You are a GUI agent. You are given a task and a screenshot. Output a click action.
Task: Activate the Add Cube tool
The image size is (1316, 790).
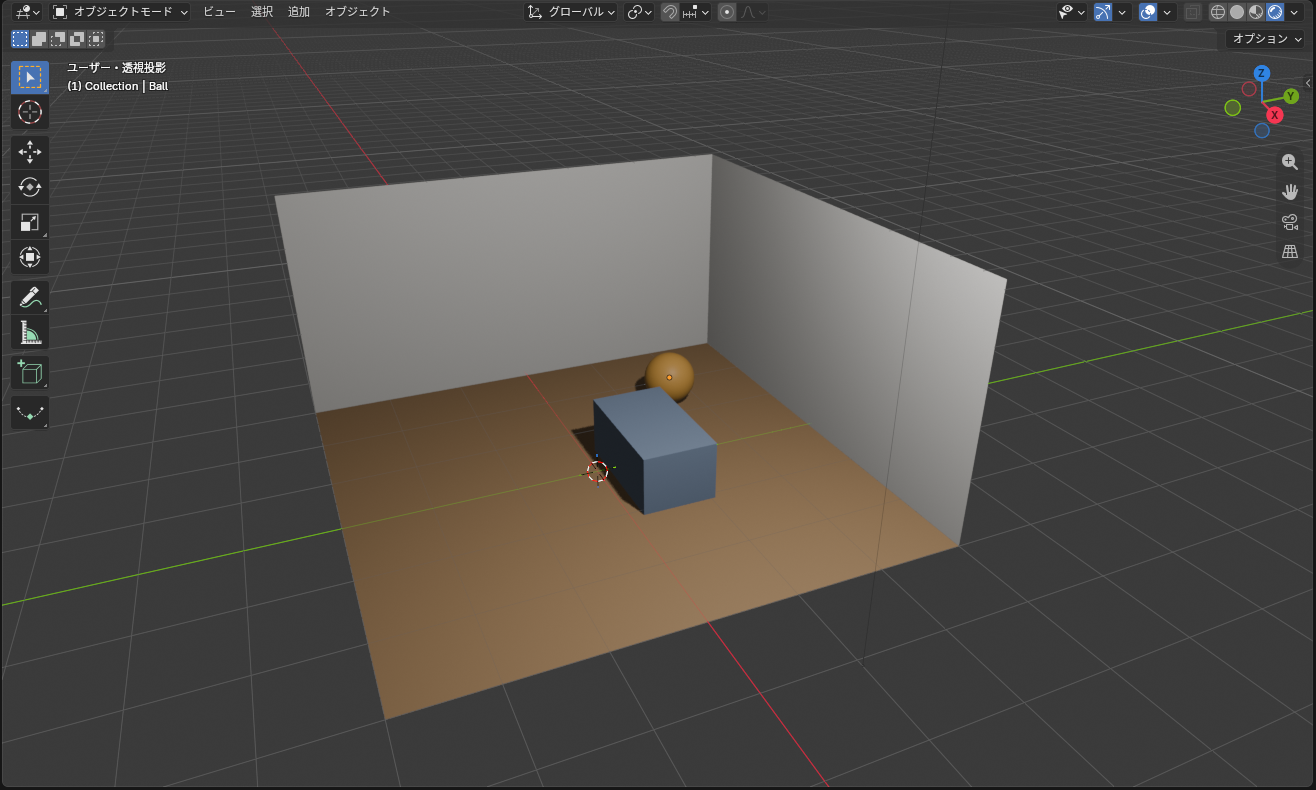click(30, 372)
